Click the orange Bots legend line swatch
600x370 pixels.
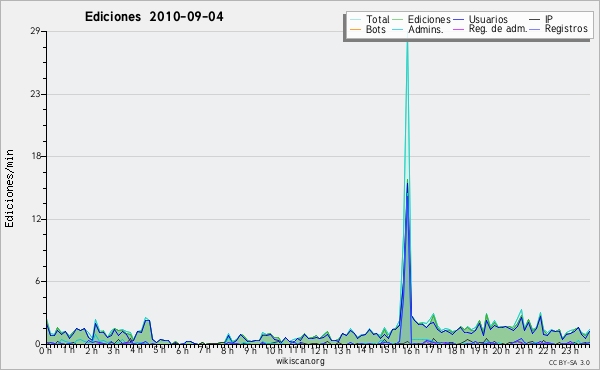(355, 29)
